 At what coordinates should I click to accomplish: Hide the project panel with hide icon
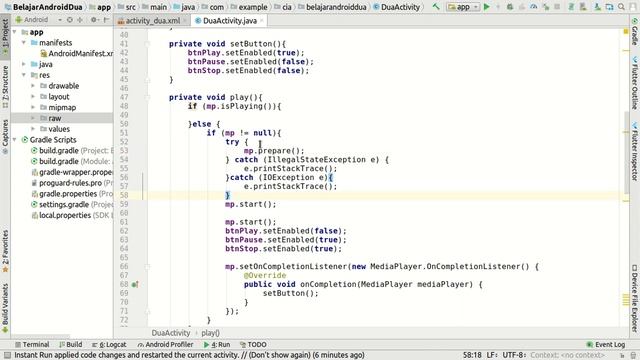106,20
